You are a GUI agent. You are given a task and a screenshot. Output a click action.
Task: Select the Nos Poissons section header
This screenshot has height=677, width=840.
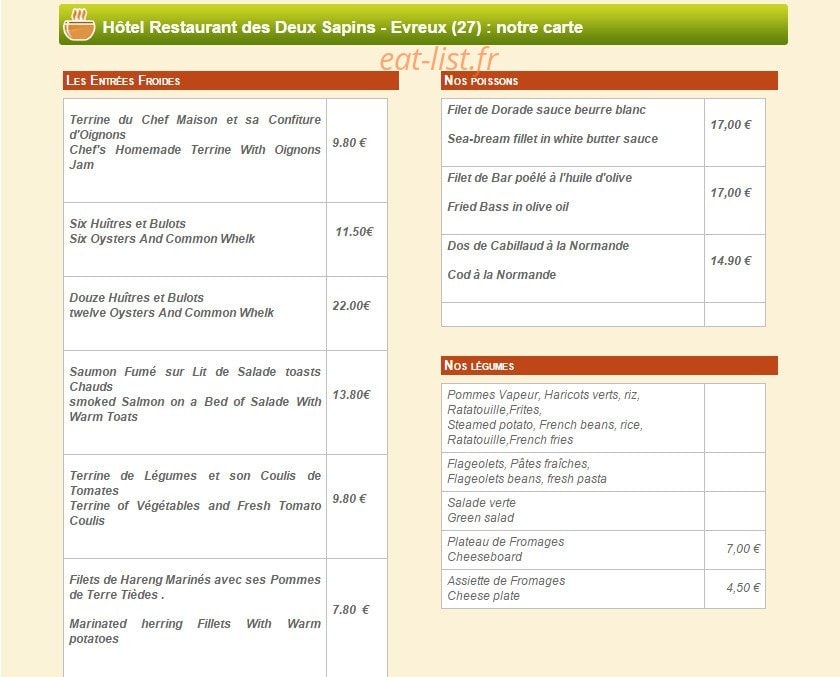610,80
